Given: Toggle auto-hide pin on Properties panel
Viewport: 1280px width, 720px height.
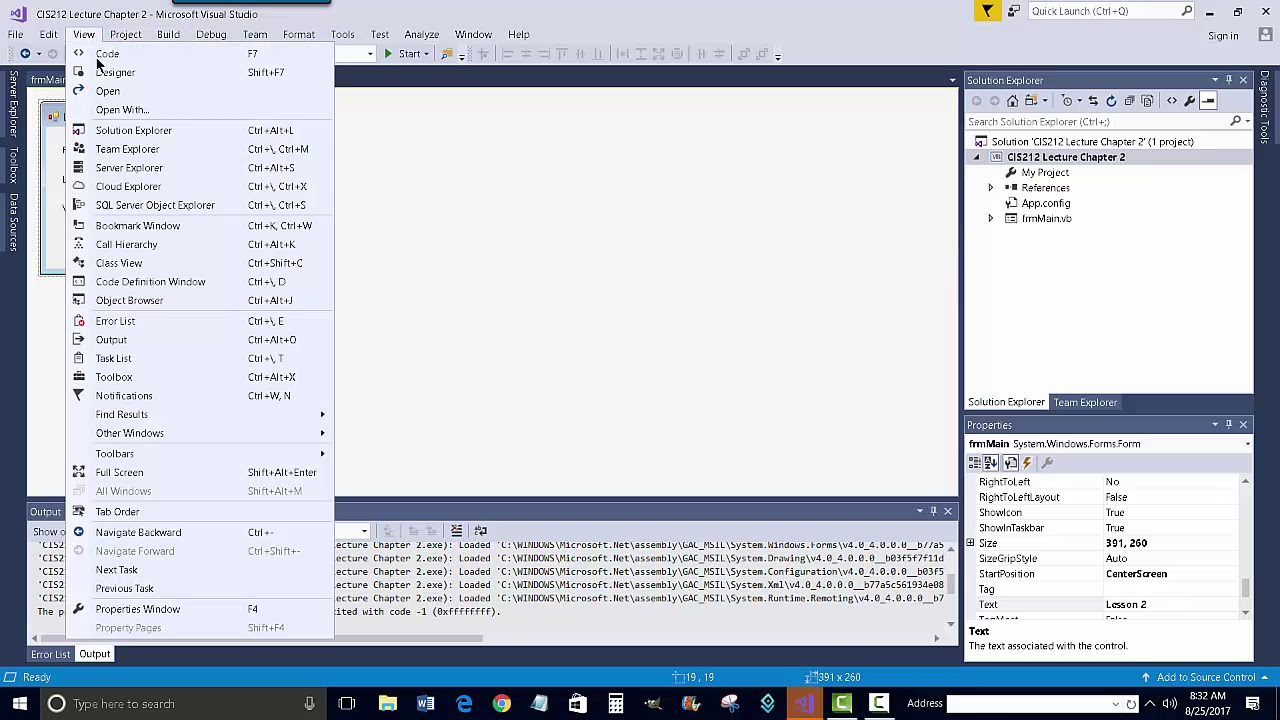Looking at the screenshot, I should coord(1229,425).
